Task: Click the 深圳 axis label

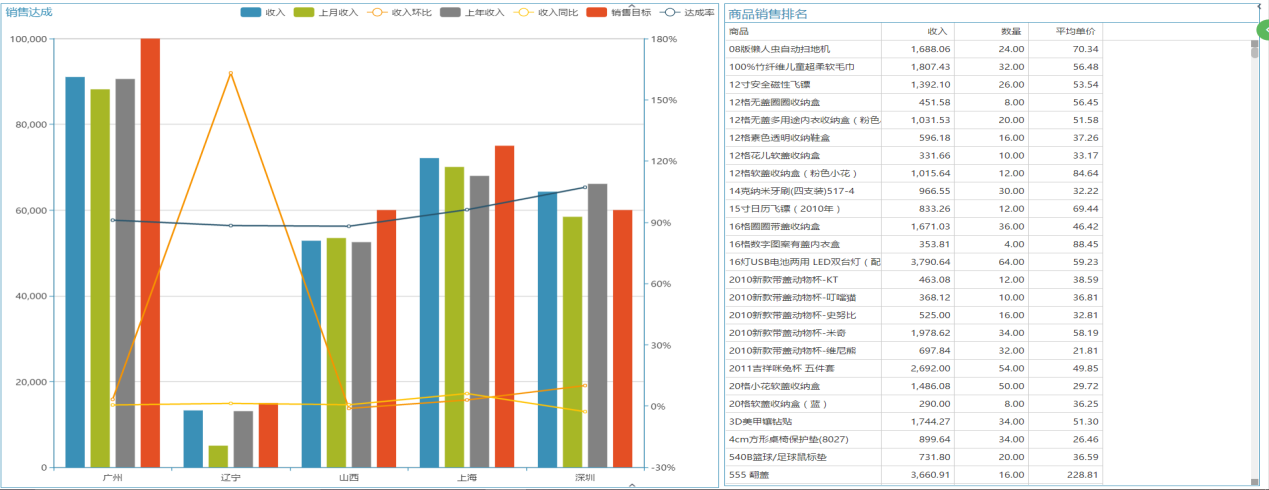Action: click(x=585, y=478)
